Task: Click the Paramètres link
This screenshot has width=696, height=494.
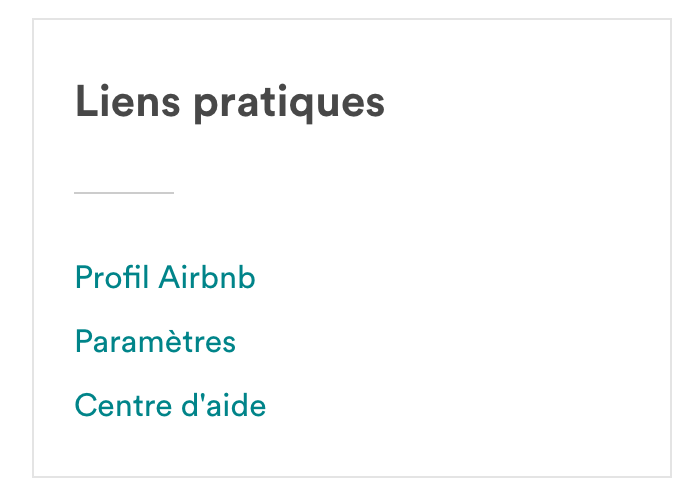Action: pos(155,342)
